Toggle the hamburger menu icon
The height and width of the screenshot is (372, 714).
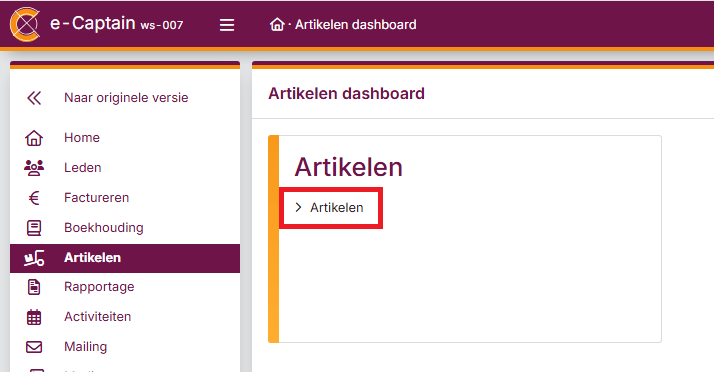point(227,25)
